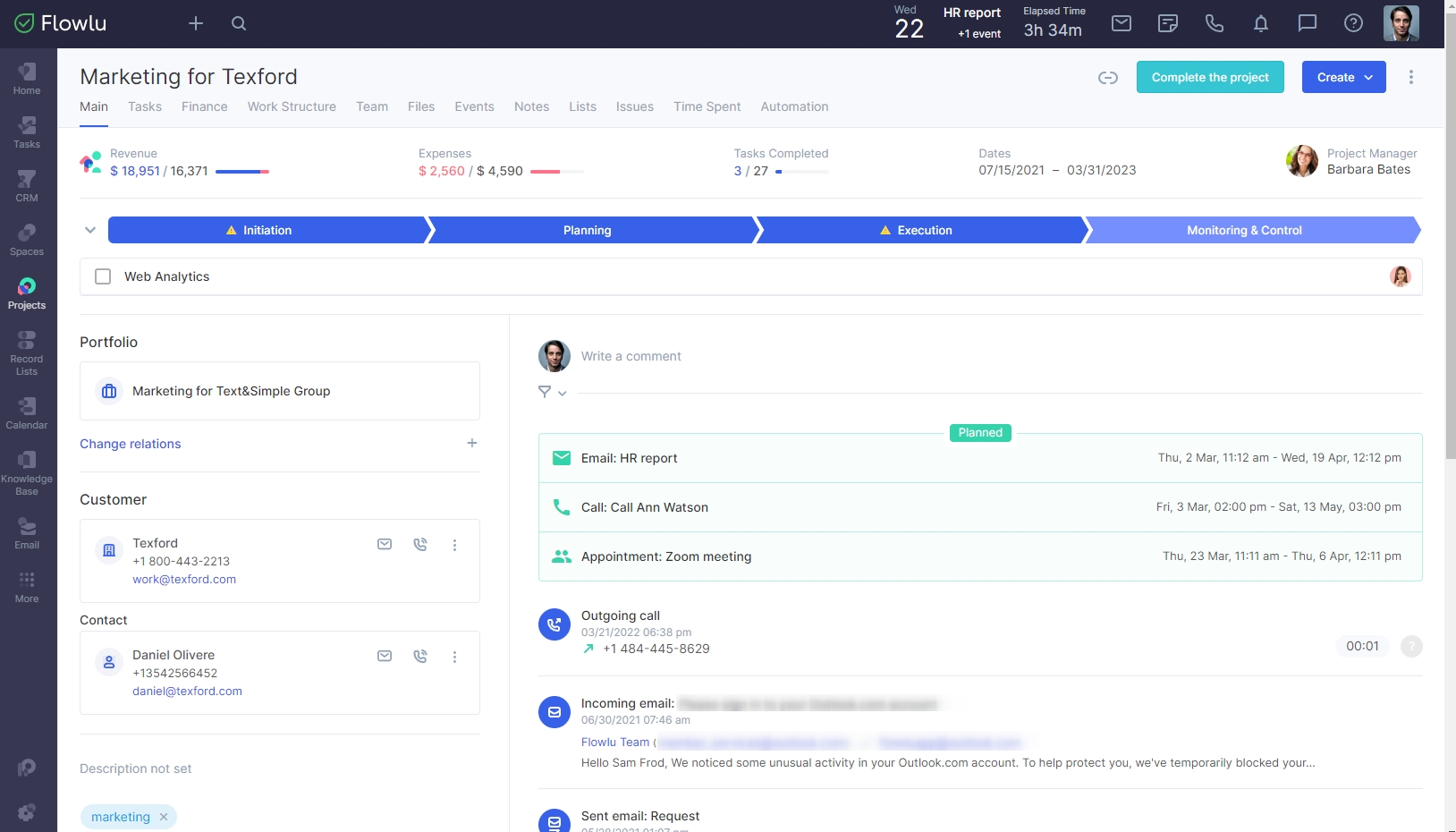Open Tasks in the left sidebar
This screenshot has height=832, width=1456.
(x=27, y=132)
